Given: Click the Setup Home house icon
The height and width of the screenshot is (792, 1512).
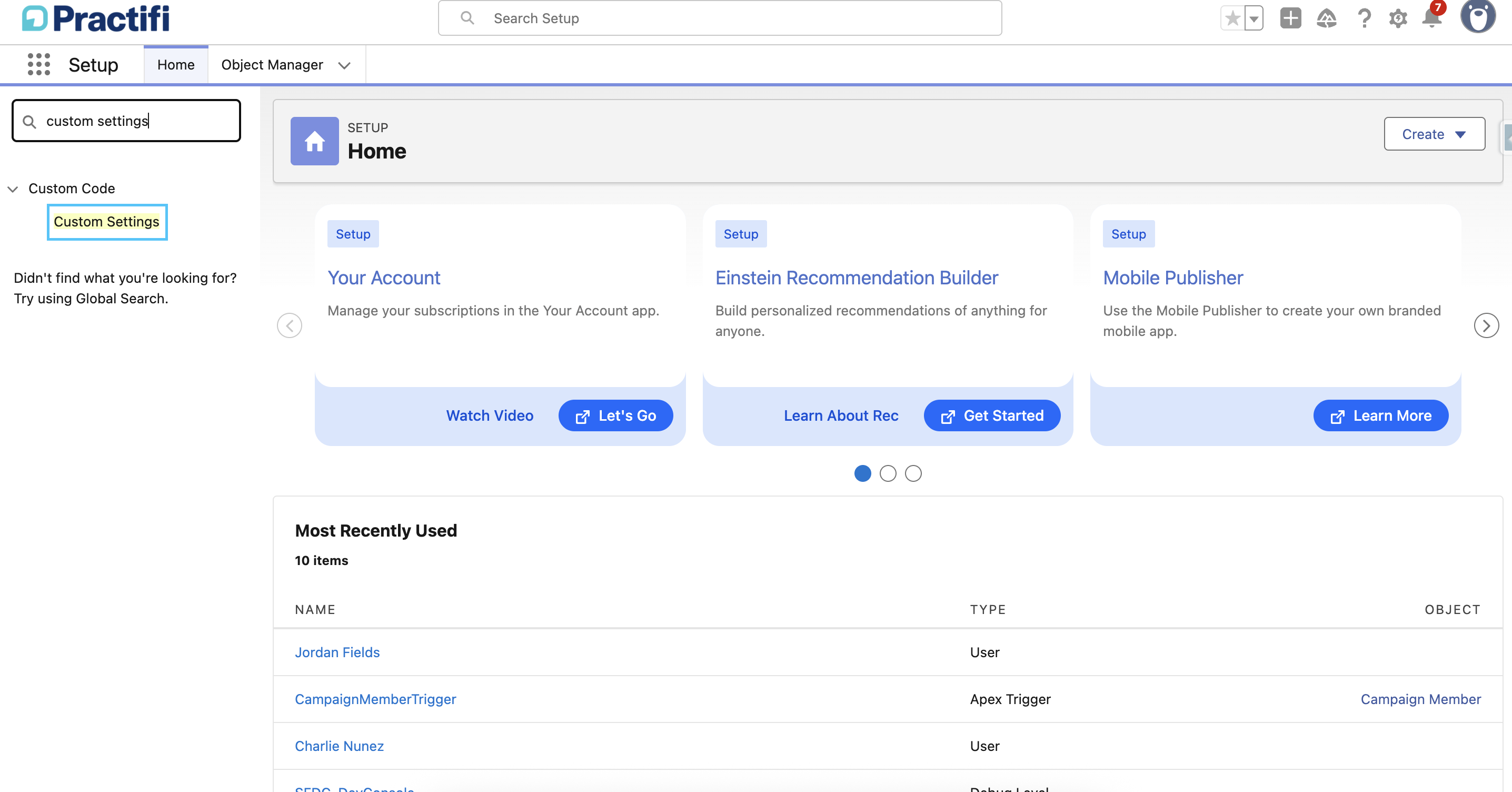Looking at the screenshot, I should [314, 141].
